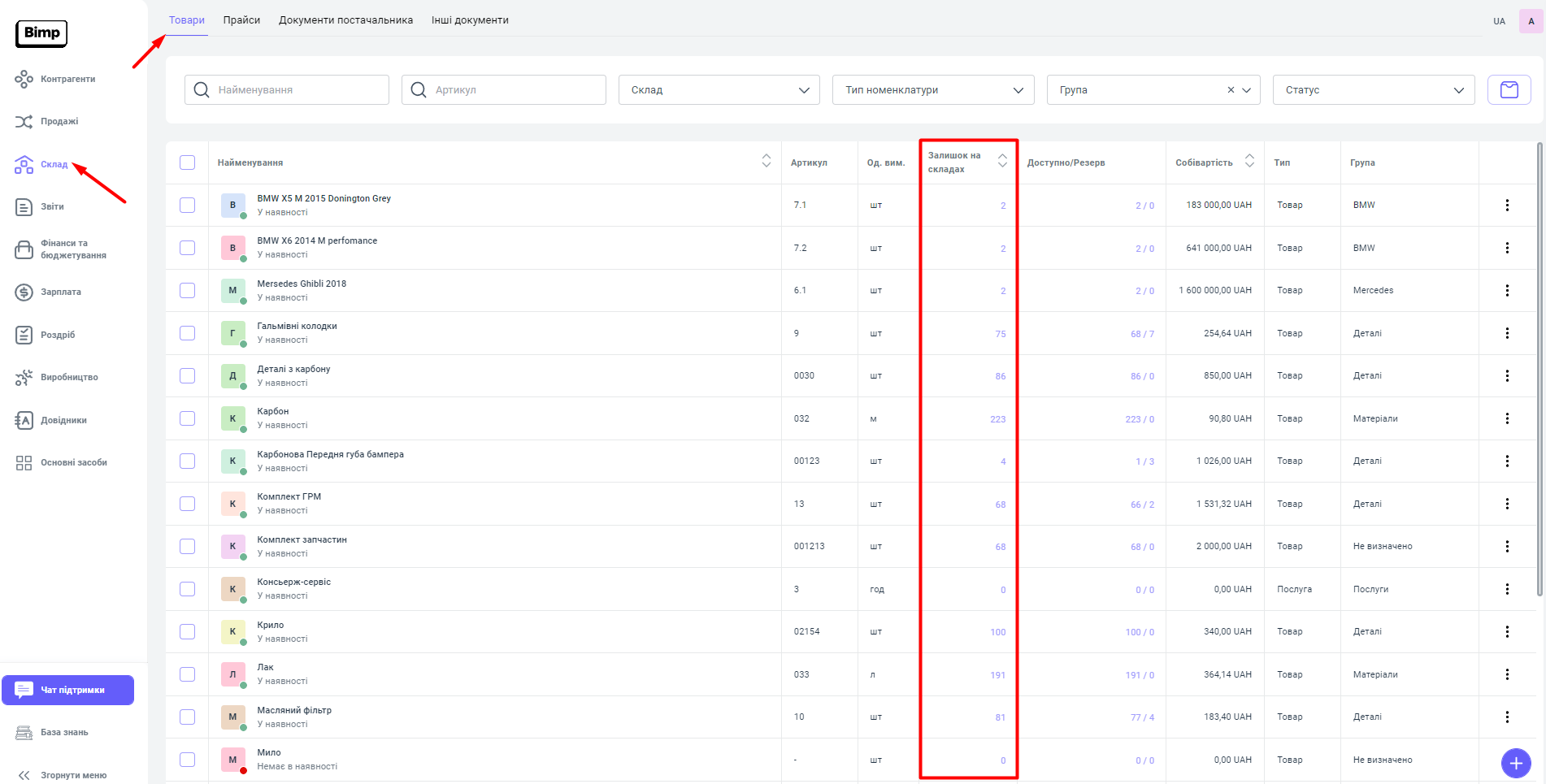Open the Зарплата salary icon

tap(24, 292)
